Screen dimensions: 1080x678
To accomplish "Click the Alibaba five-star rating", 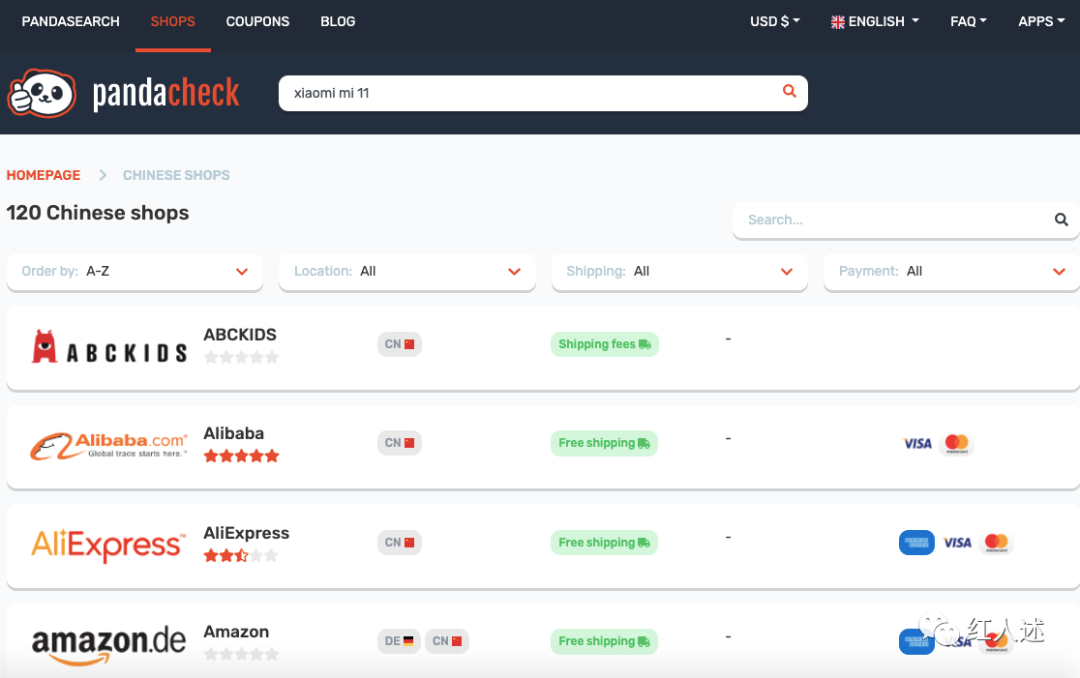I will coord(241,456).
